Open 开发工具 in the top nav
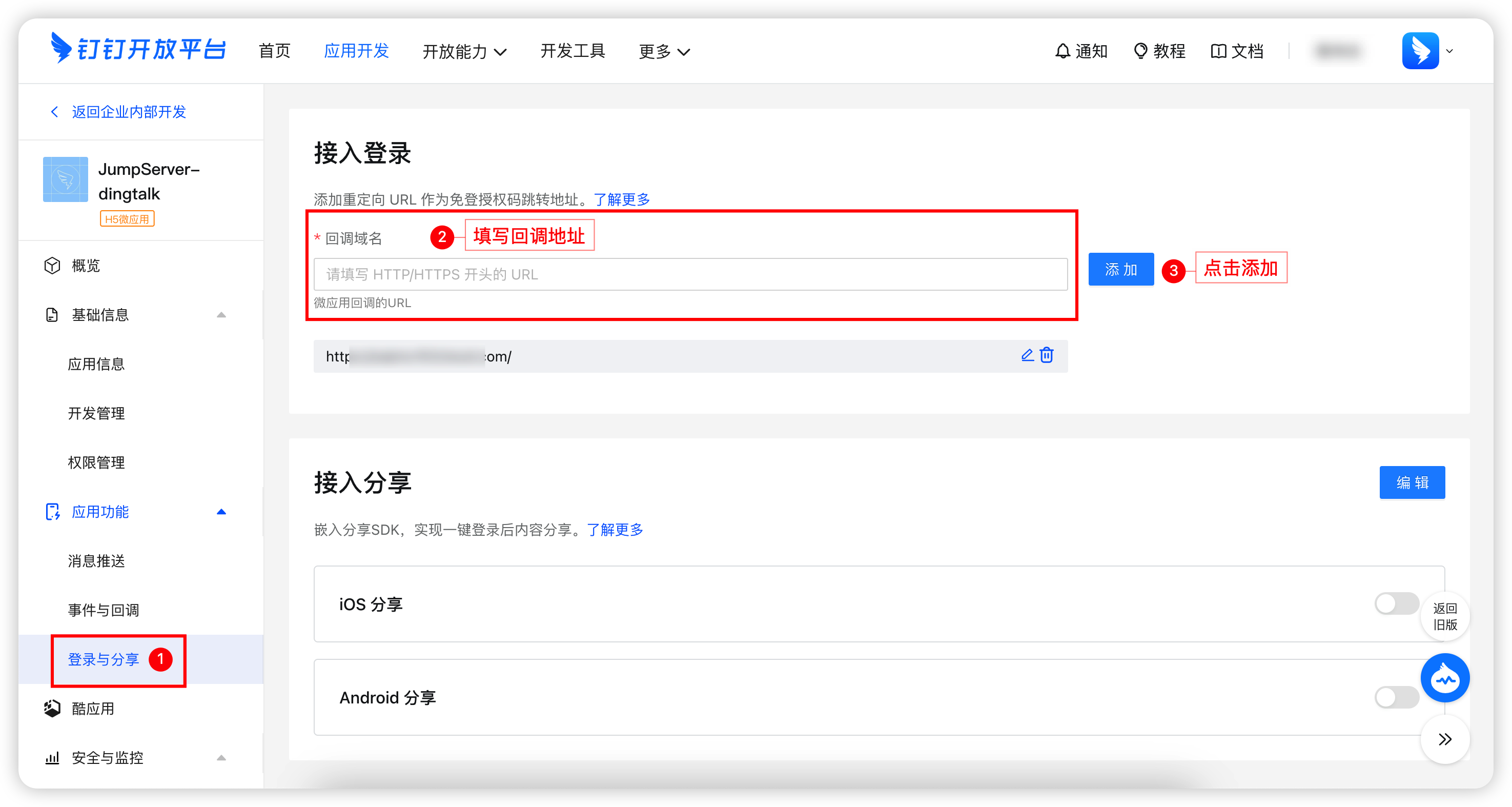Screen dimensions: 1512x807 573,51
